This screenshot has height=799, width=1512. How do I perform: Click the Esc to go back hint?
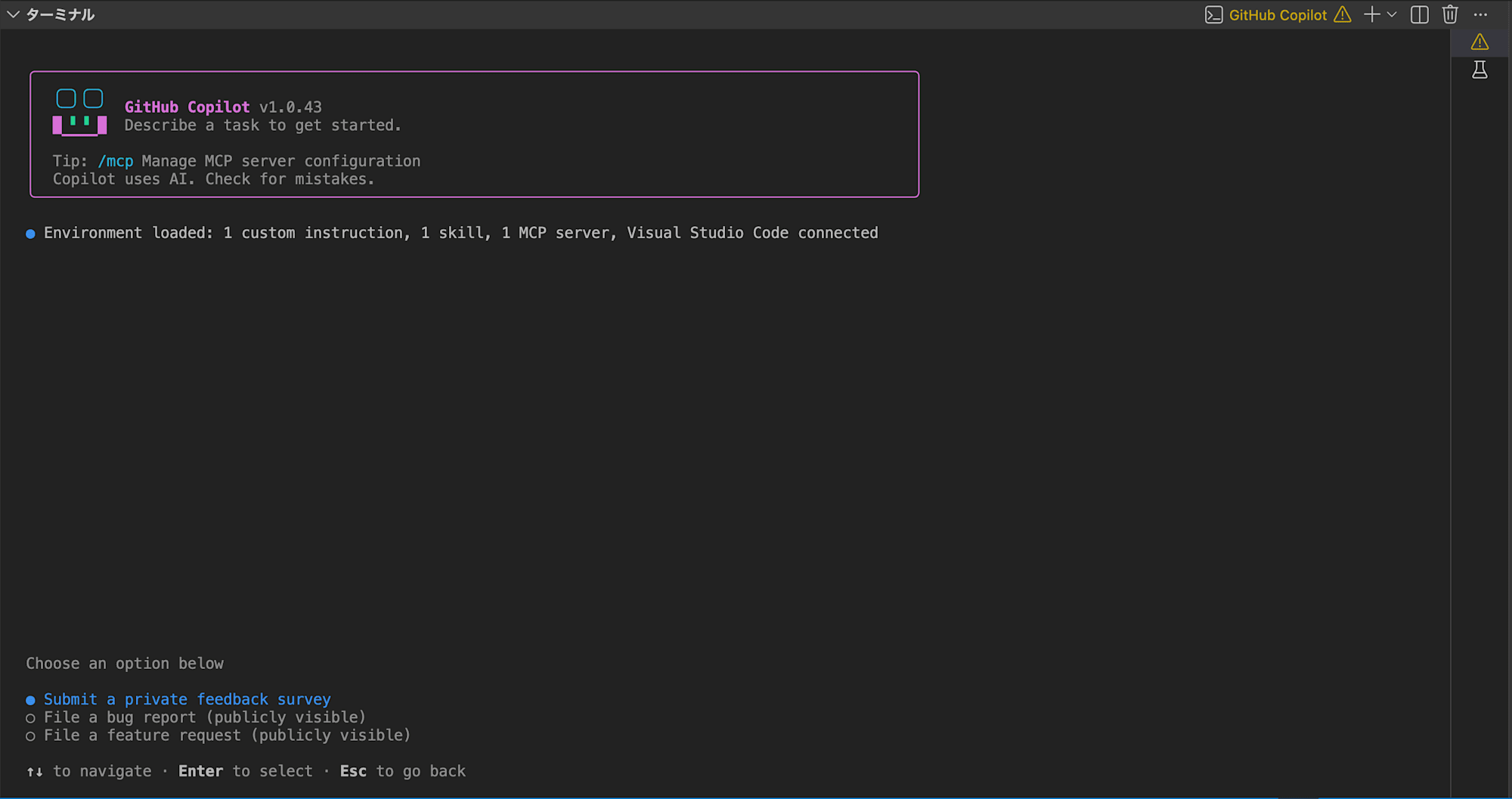tap(403, 771)
